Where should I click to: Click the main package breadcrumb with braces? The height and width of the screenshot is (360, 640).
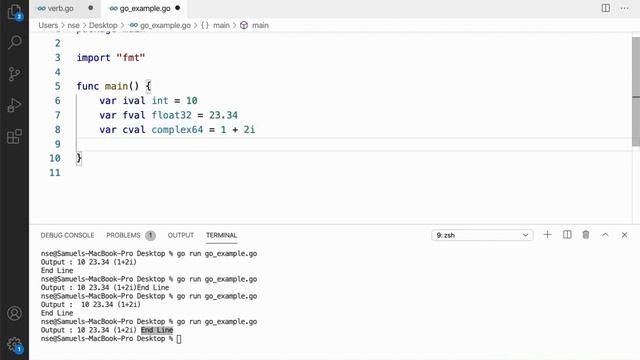click(216, 25)
